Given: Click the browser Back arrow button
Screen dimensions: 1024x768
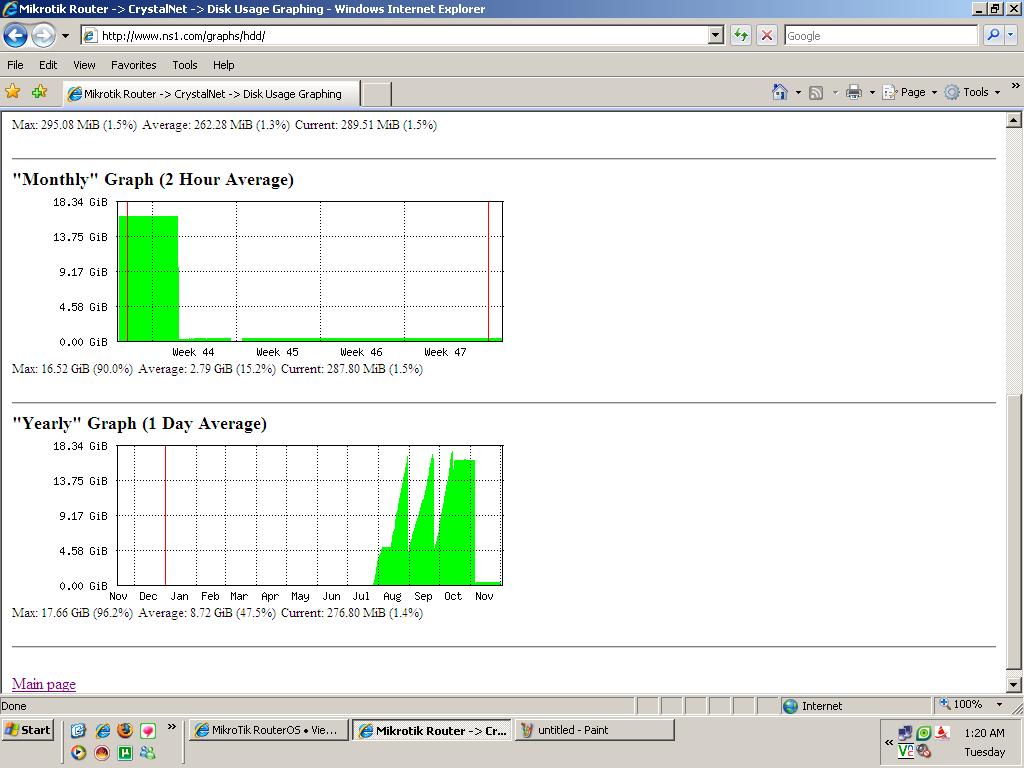Looking at the screenshot, I should click(16, 35).
